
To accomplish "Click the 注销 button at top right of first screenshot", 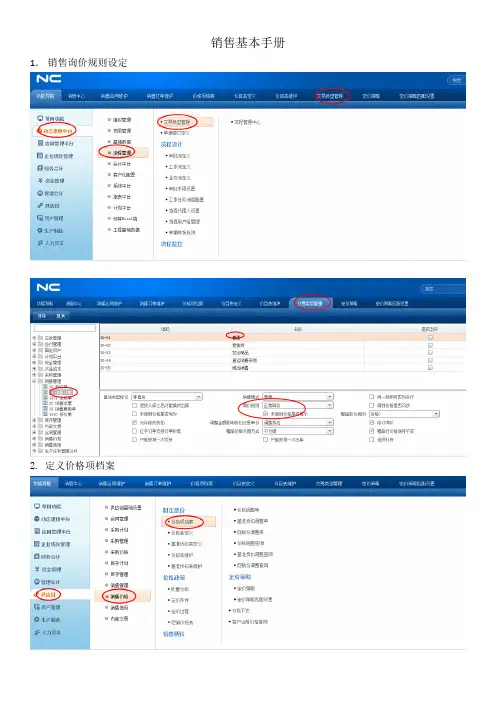I will (456, 80).
